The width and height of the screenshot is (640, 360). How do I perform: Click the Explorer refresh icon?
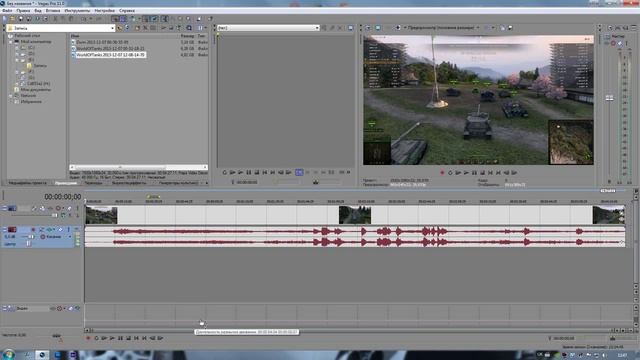tap(127, 28)
